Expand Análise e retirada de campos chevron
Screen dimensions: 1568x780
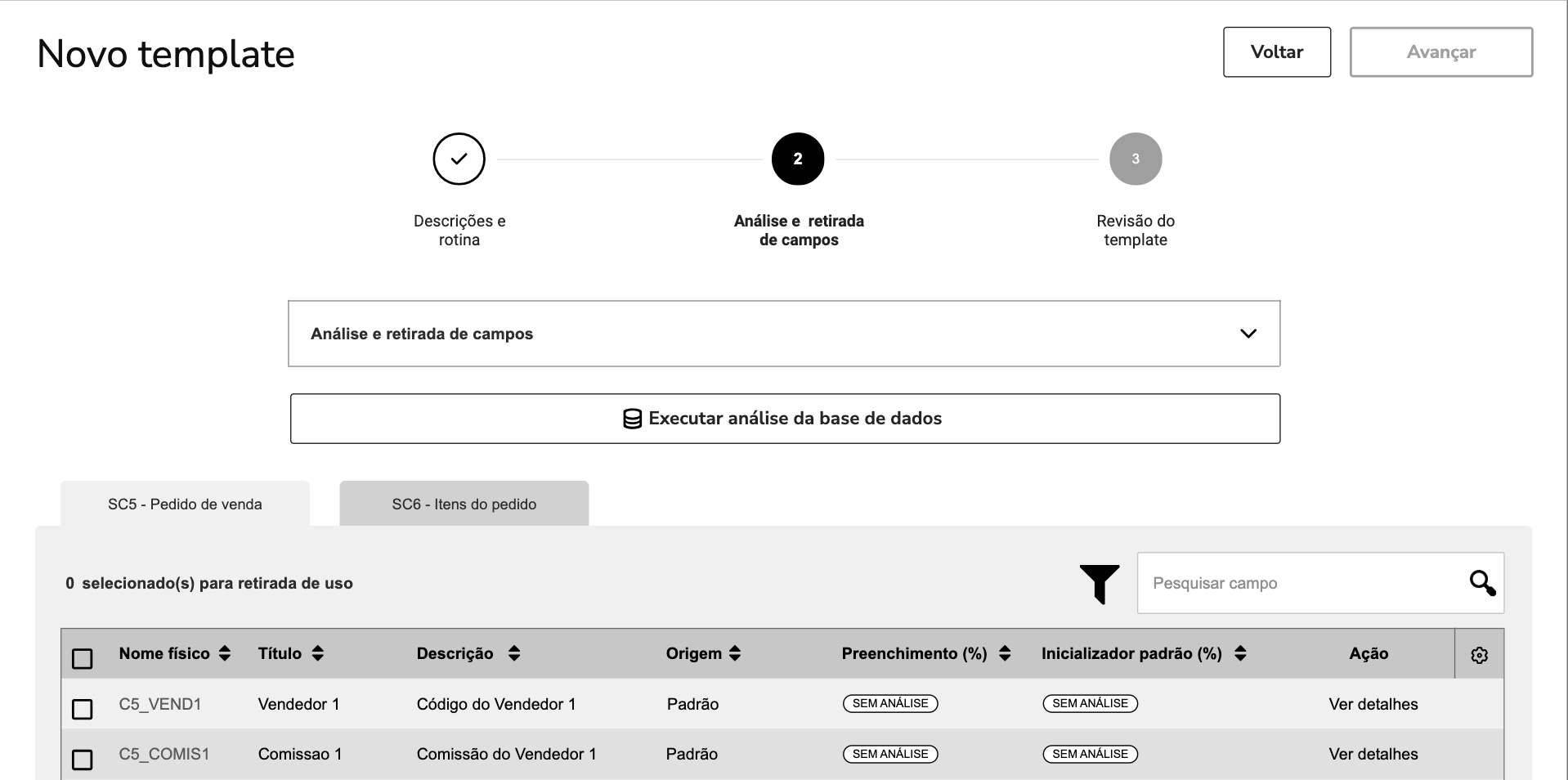(x=1248, y=334)
